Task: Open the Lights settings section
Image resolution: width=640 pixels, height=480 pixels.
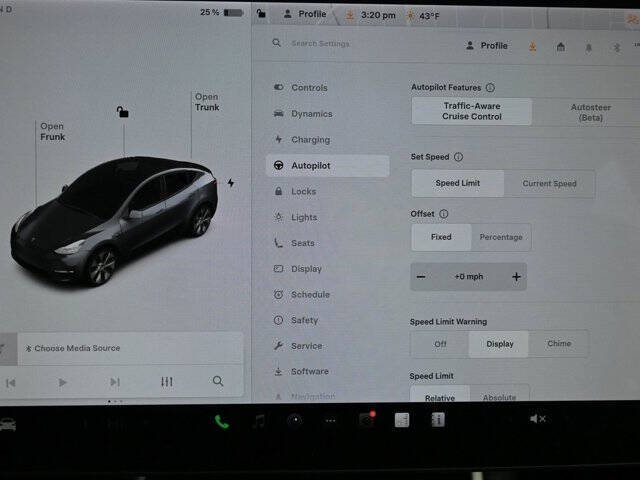Action: coord(327,217)
